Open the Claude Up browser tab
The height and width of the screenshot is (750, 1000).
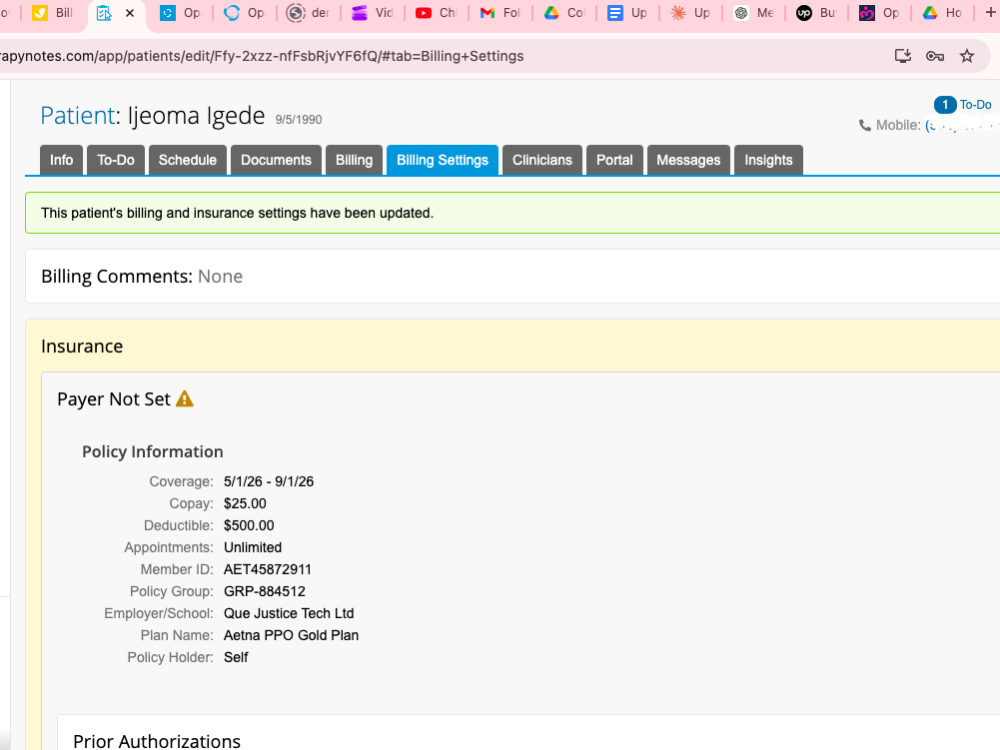pos(691,13)
